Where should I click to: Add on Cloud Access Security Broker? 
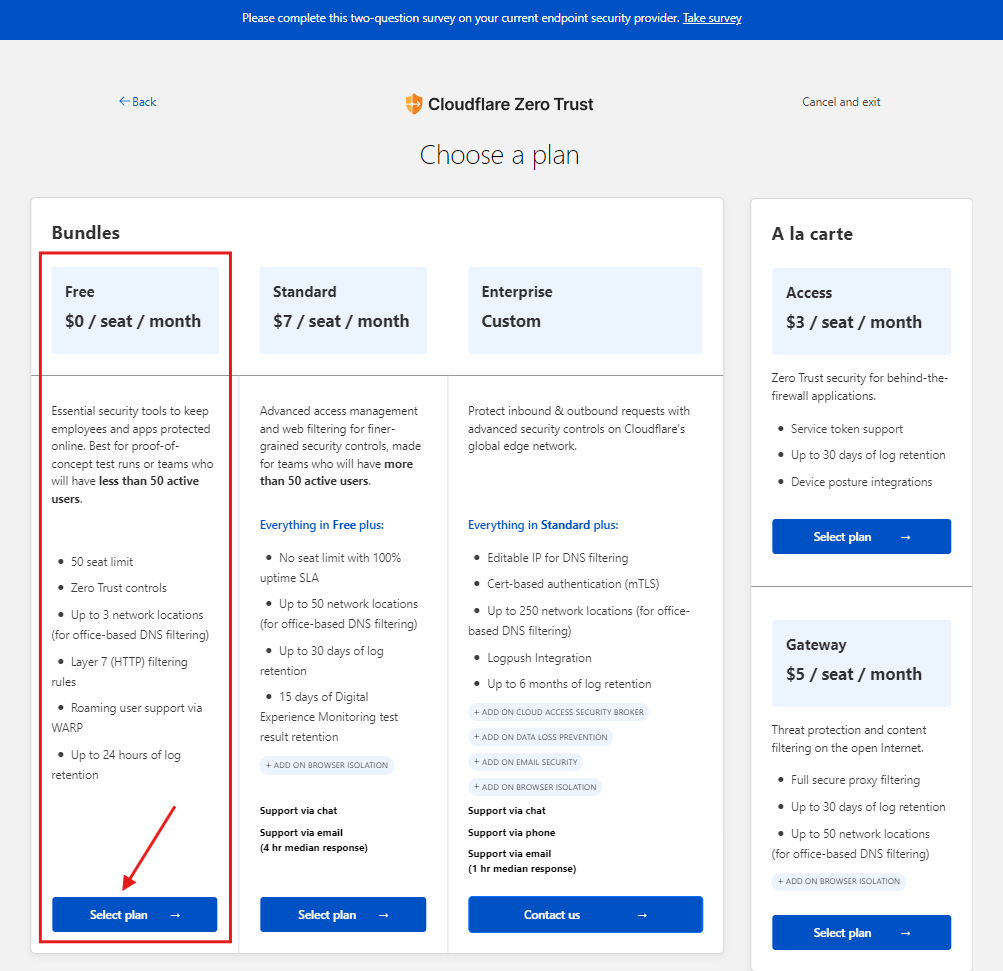(x=558, y=712)
